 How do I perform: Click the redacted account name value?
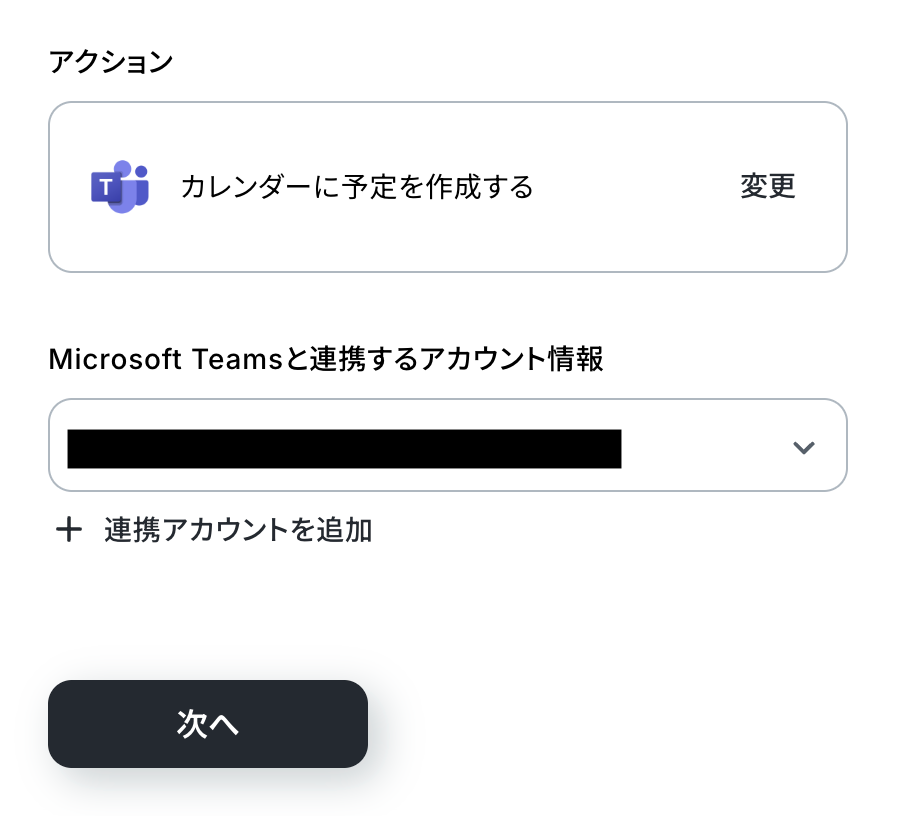point(344,448)
